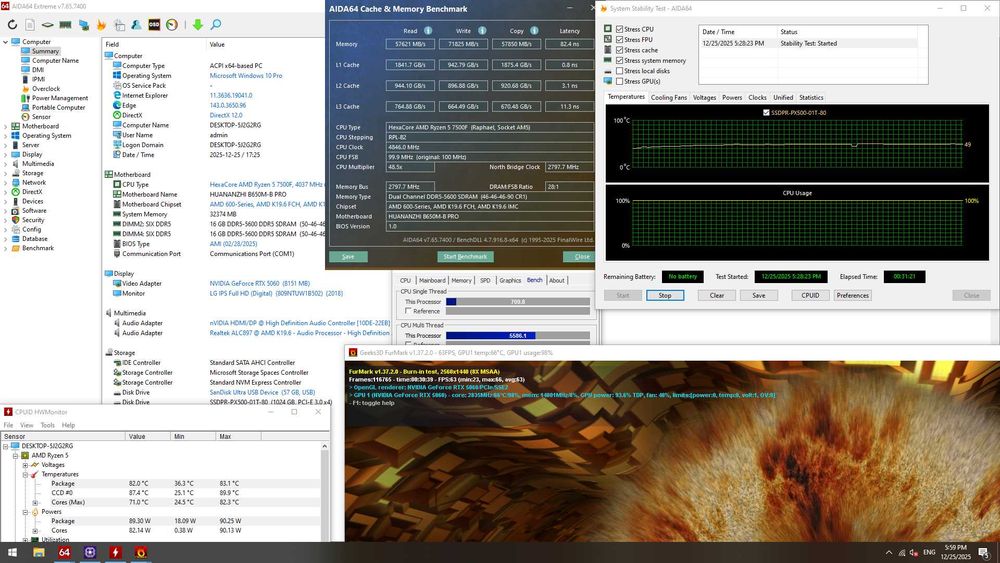Viewport: 1000px width, 563px height.
Task: Switch to Voltages tab in stability test
Action: pyautogui.click(x=704, y=98)
